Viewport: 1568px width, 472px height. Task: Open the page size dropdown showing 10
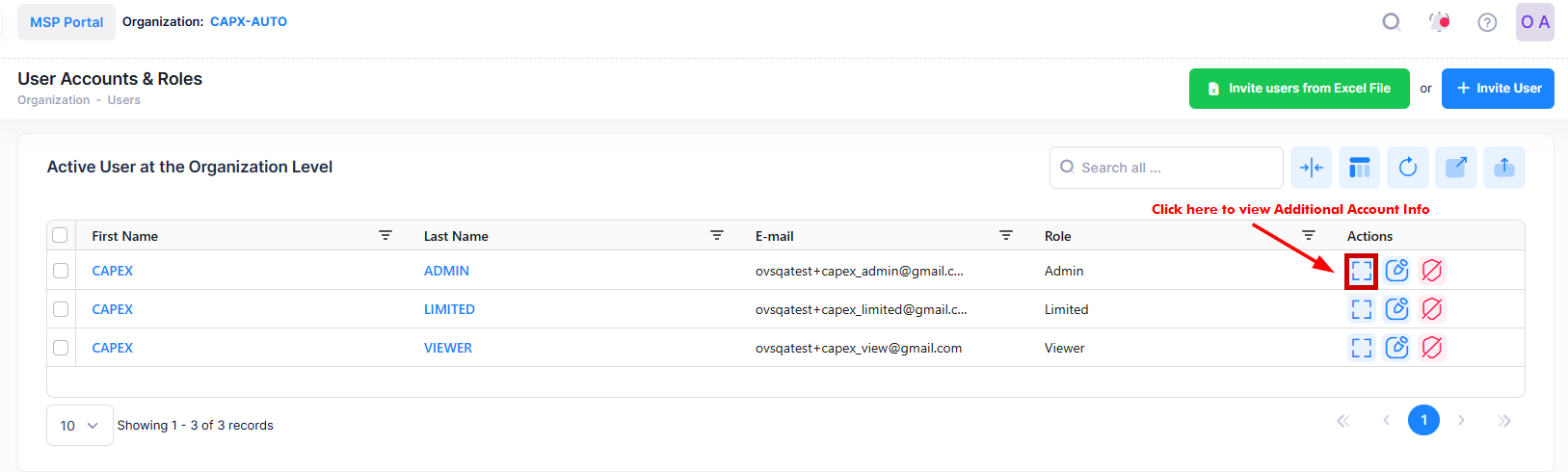pyautogui.click(x=79, y=425)
